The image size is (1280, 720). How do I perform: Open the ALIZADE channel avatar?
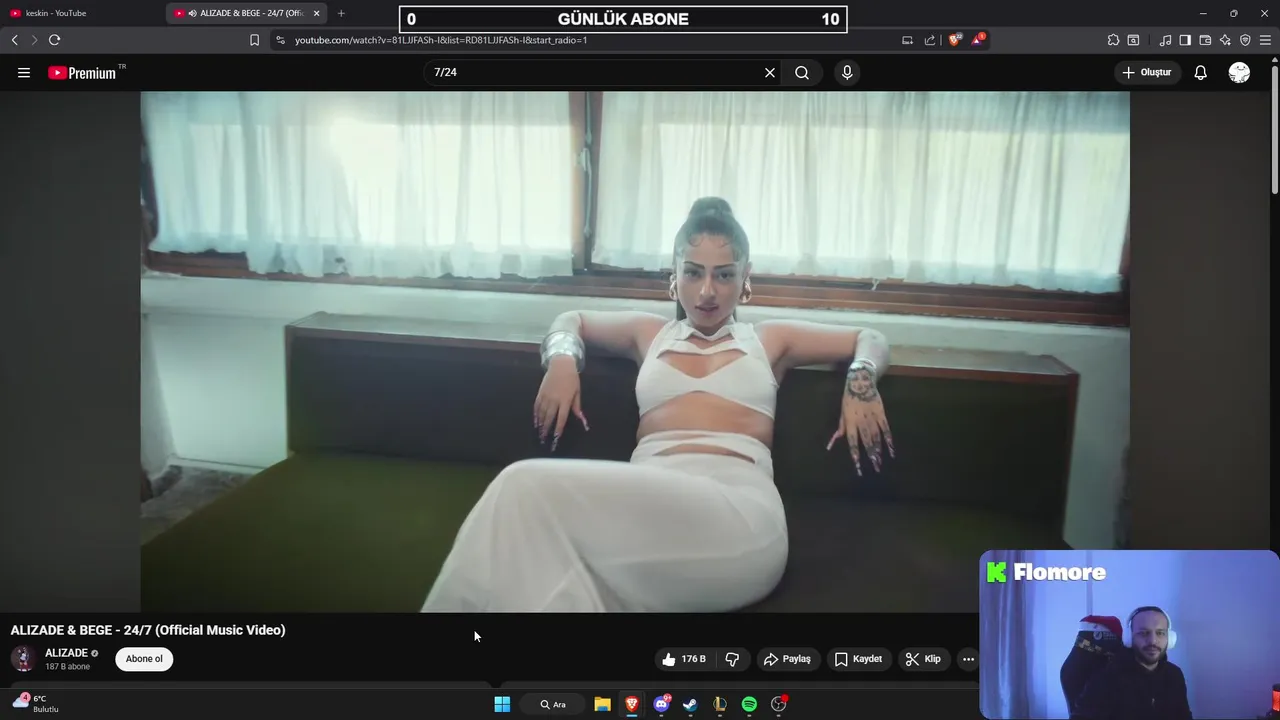click(23, 658)
